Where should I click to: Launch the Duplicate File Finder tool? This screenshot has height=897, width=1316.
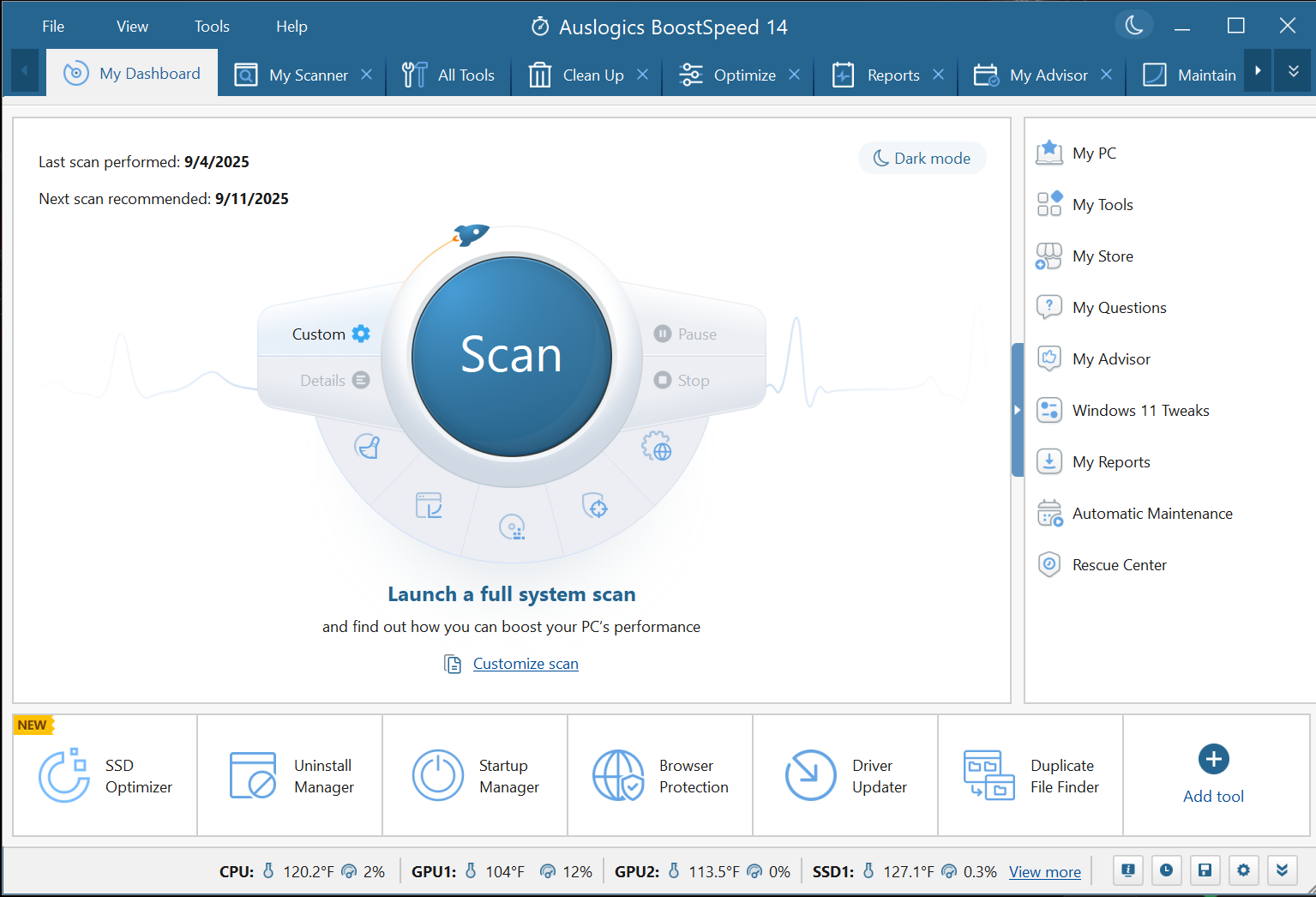1031,775
